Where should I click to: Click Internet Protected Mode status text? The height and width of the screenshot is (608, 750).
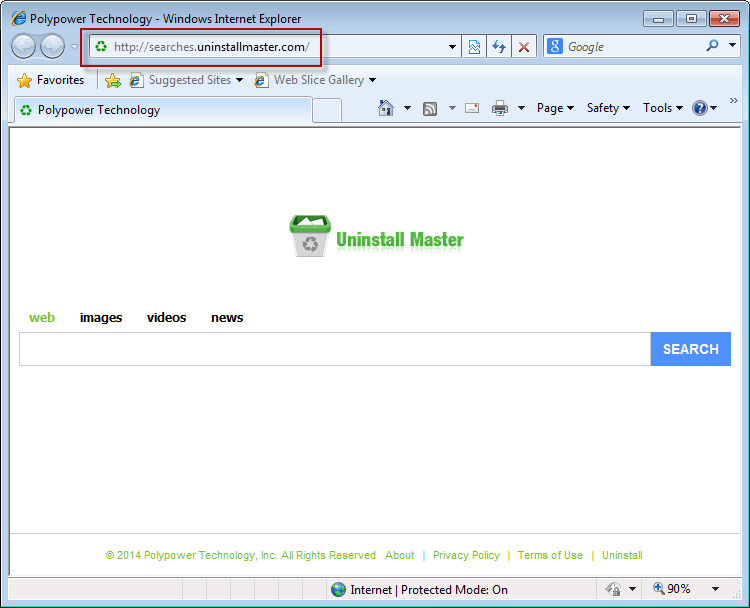pos(429,590)
